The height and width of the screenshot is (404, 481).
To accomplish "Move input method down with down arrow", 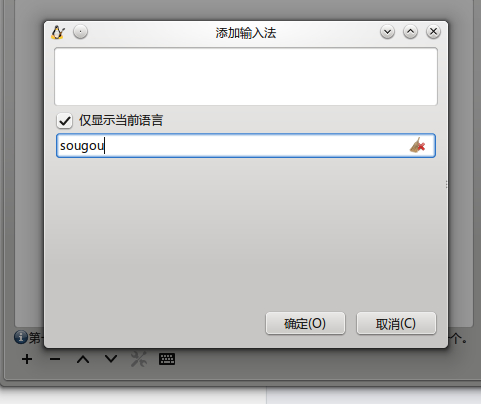I will [111, 359].
